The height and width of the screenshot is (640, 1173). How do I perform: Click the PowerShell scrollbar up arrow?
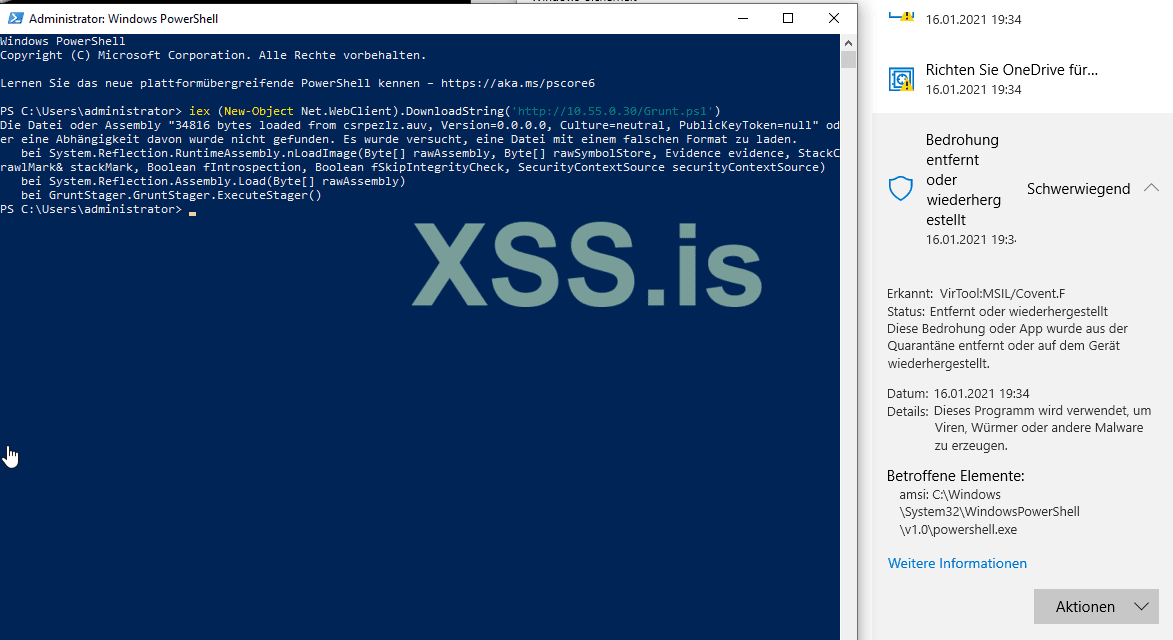[848, 42]
